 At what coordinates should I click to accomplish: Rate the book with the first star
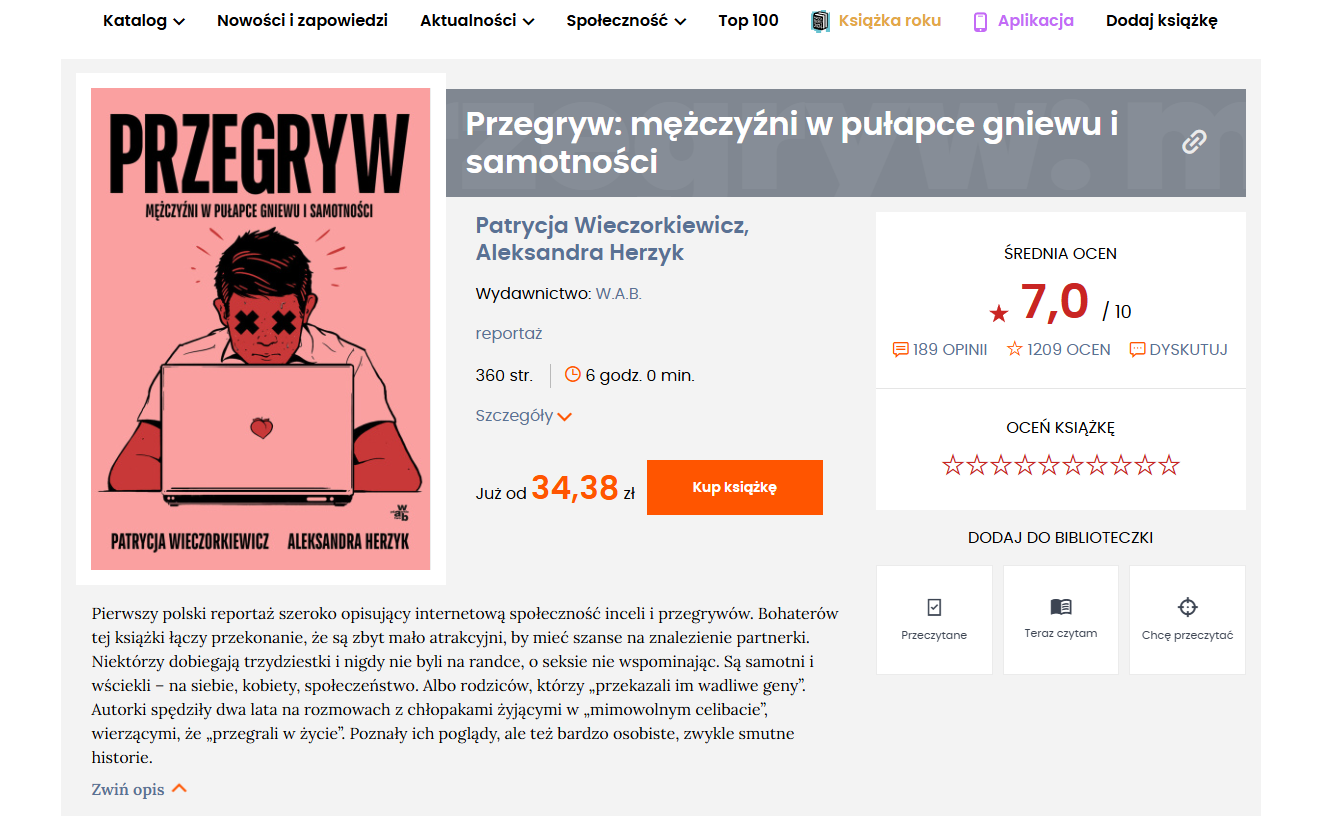[953, 465]
